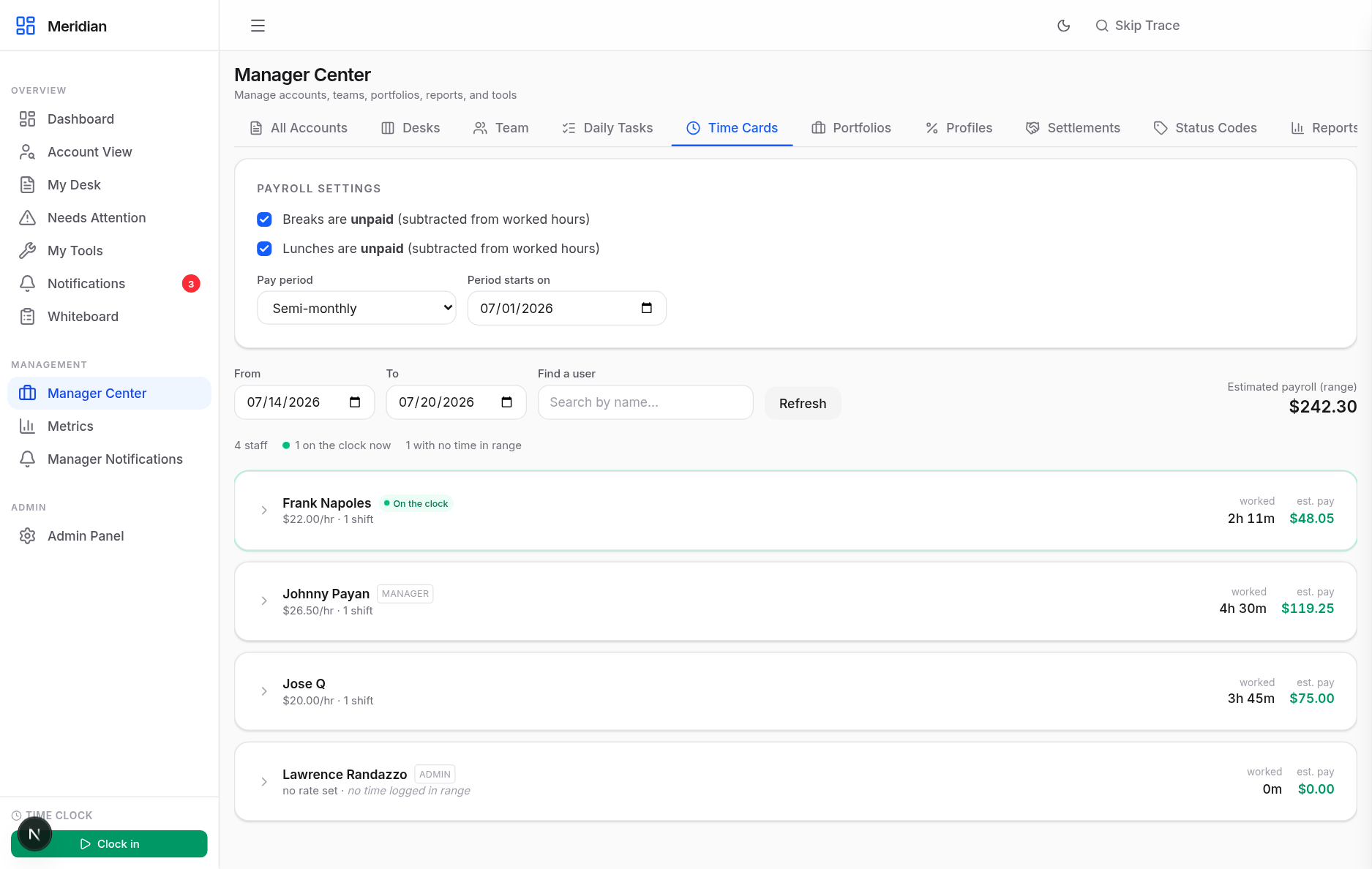Click the red notifications badge showing 3
The height and width of the screenshot is (869, 1372).
coord(191,284)
